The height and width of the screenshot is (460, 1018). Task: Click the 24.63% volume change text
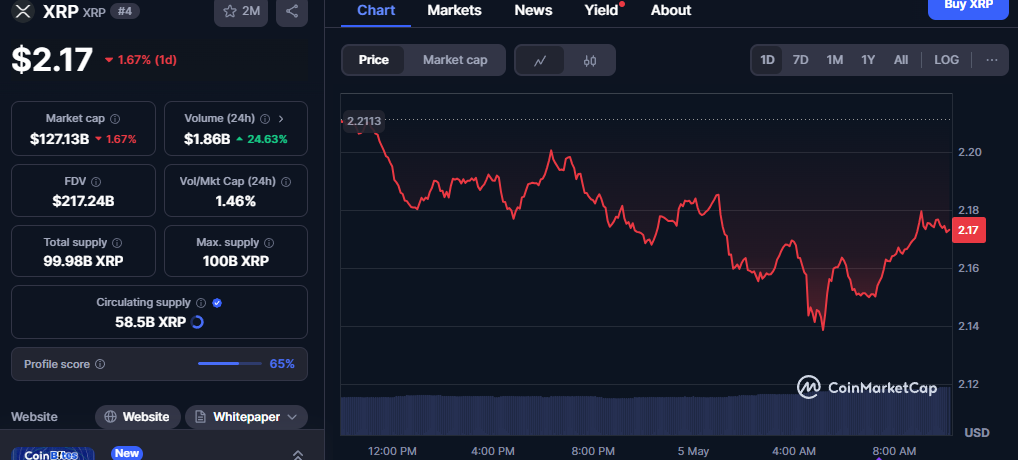tap(267, 139)
